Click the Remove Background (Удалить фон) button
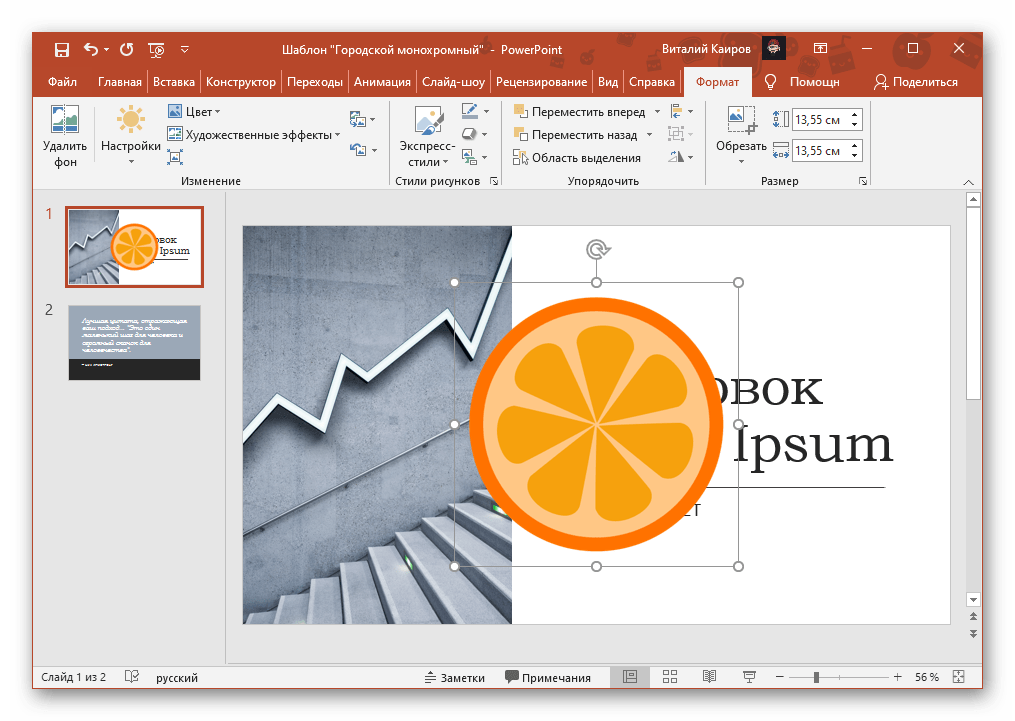Image resolution: width=1015 pixels, height=721 pixels. click(65, 135)
